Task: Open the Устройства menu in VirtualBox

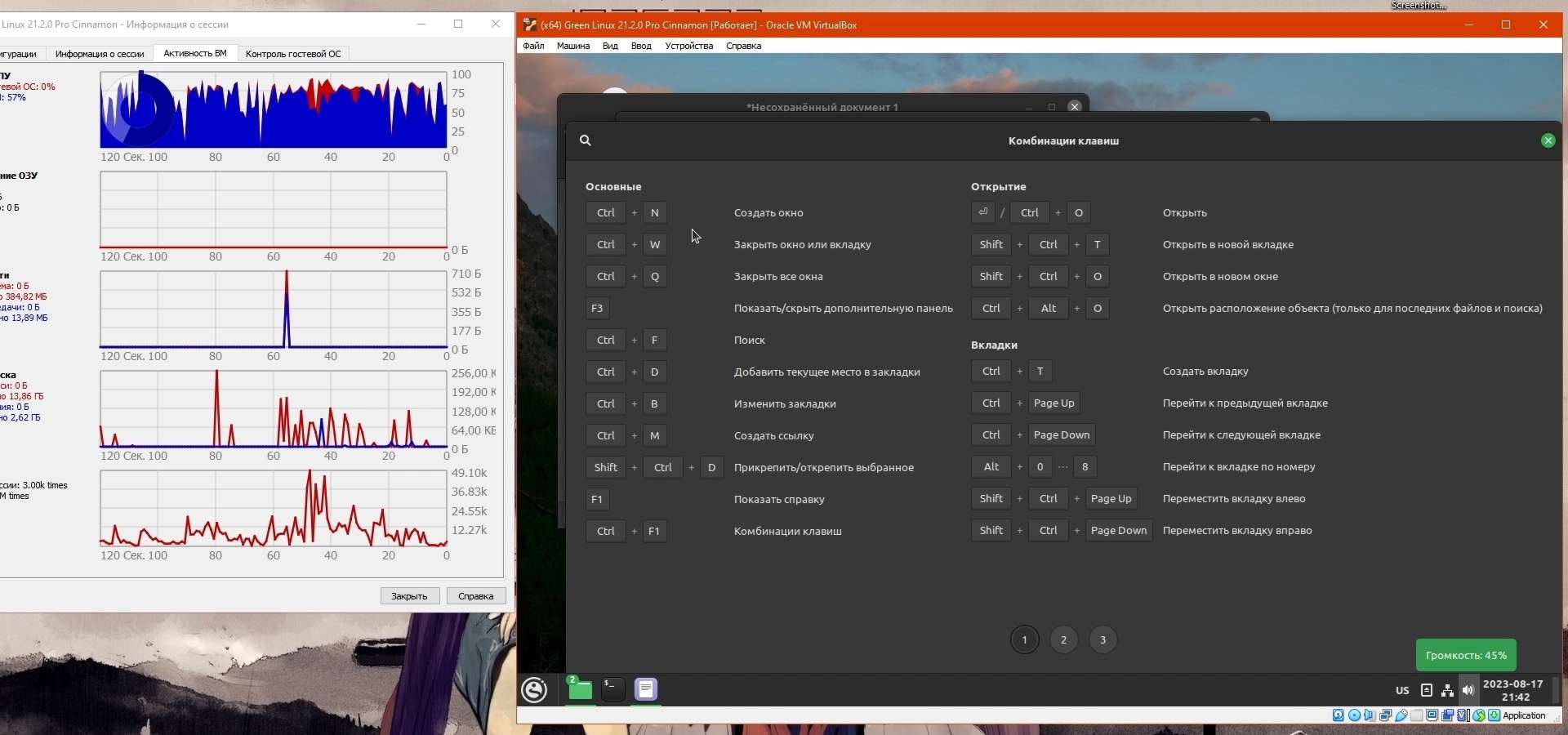Action: point(689,46)
